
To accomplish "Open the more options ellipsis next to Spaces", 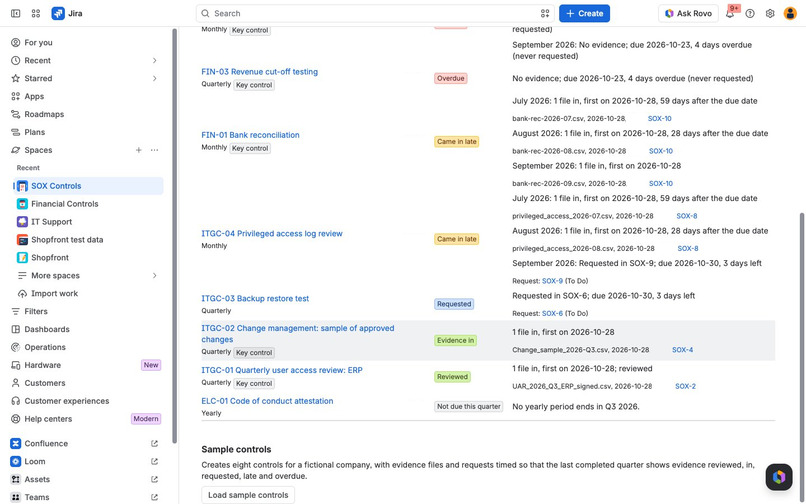I will click(x=154, y=150).
